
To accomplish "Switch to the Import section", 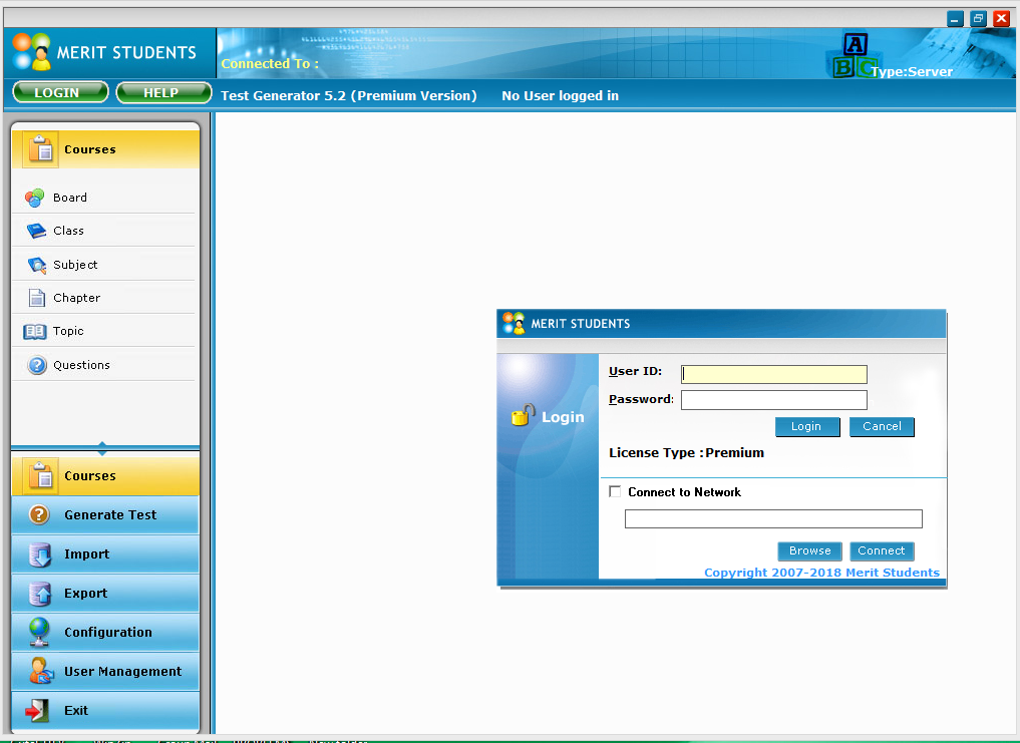I will tap(105, 554).
